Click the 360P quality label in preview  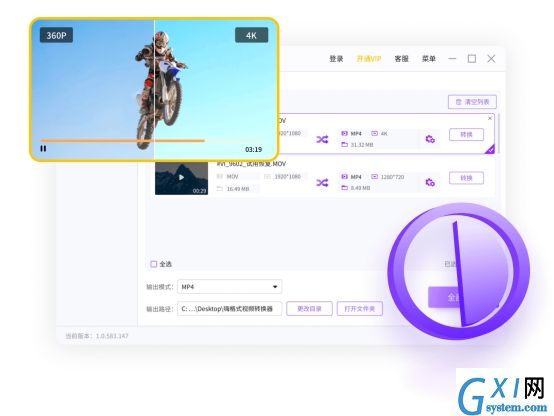tap(57, 35)
